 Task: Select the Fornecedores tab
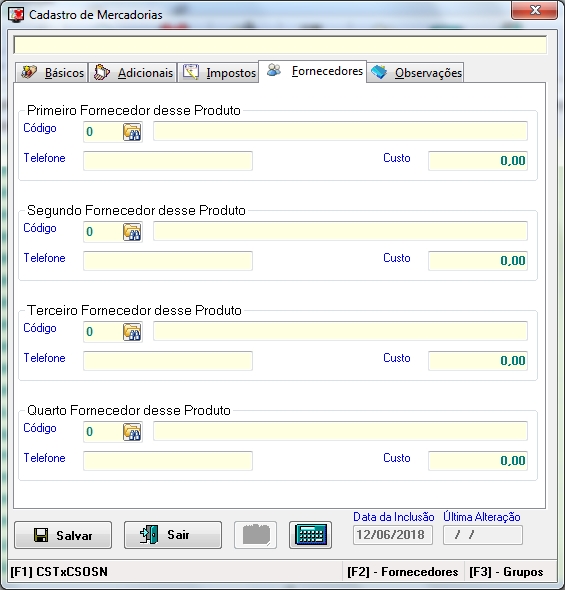coord(313,71)
